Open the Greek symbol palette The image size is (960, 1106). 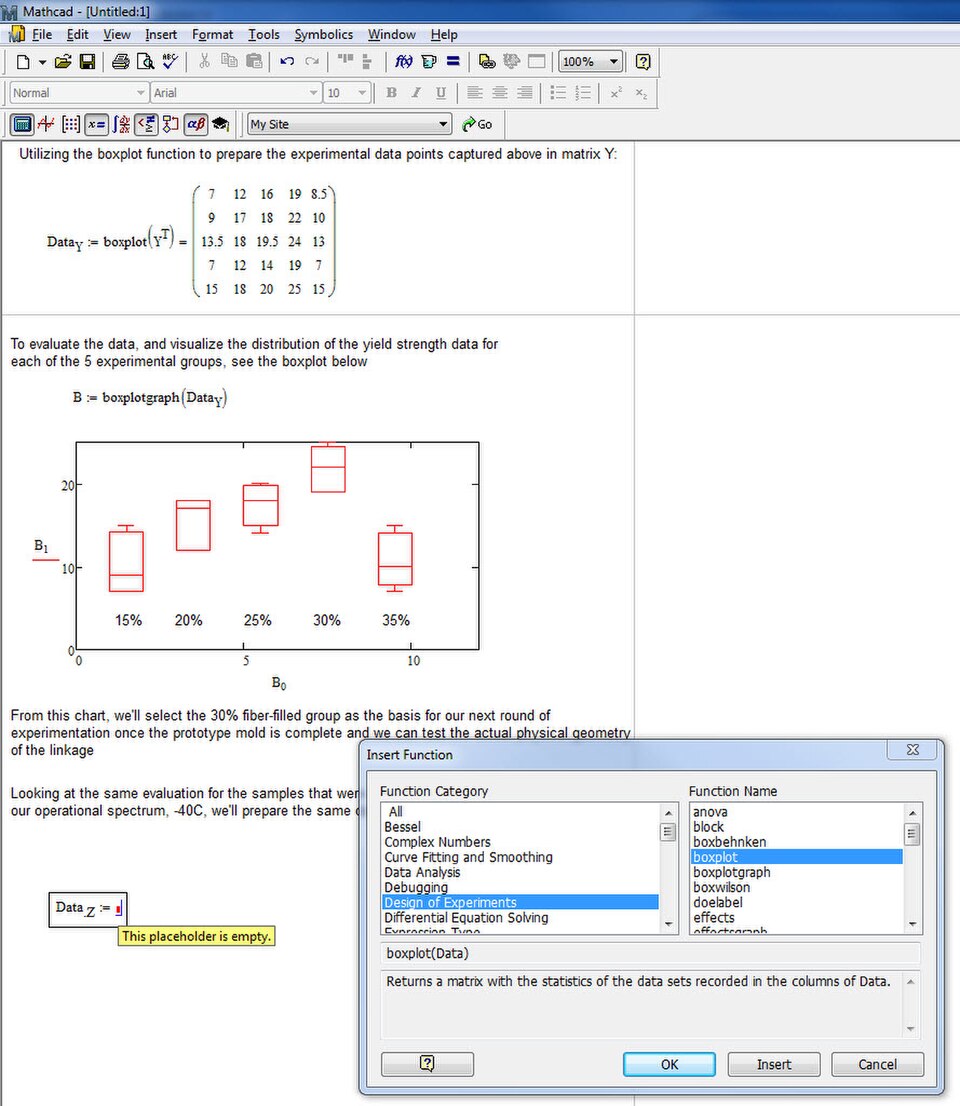click(195, 125)
